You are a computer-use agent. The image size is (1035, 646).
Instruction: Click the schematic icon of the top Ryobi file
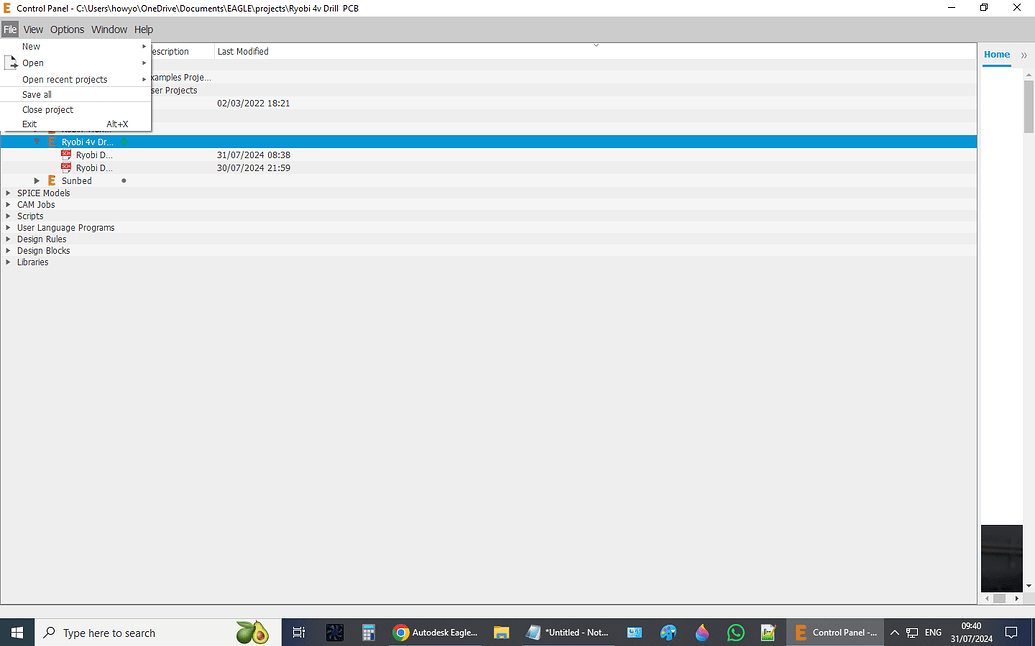[66, 155]
